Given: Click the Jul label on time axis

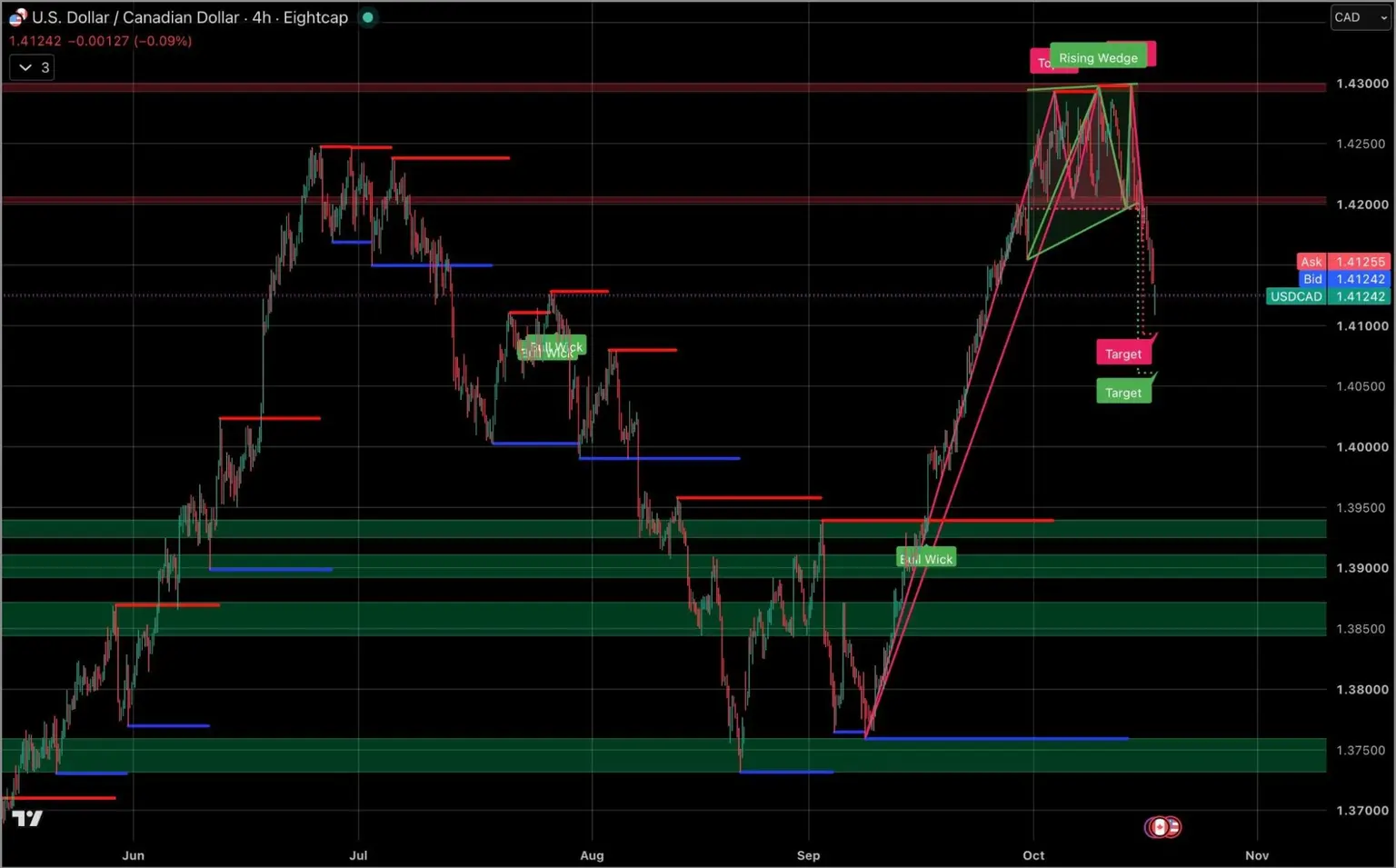Looking at the screenshot, I should [x=358, y=855].
